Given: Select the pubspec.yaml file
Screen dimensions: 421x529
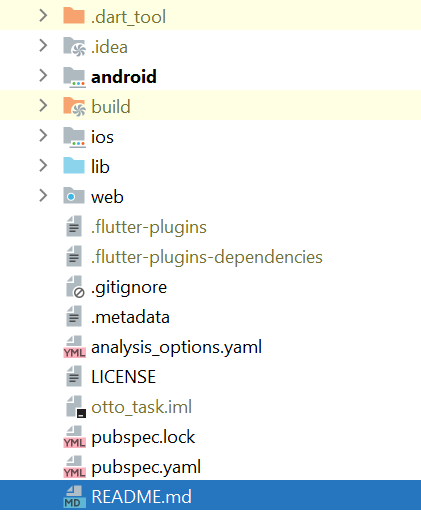Looking at the screenshot, I should [210, 466].
